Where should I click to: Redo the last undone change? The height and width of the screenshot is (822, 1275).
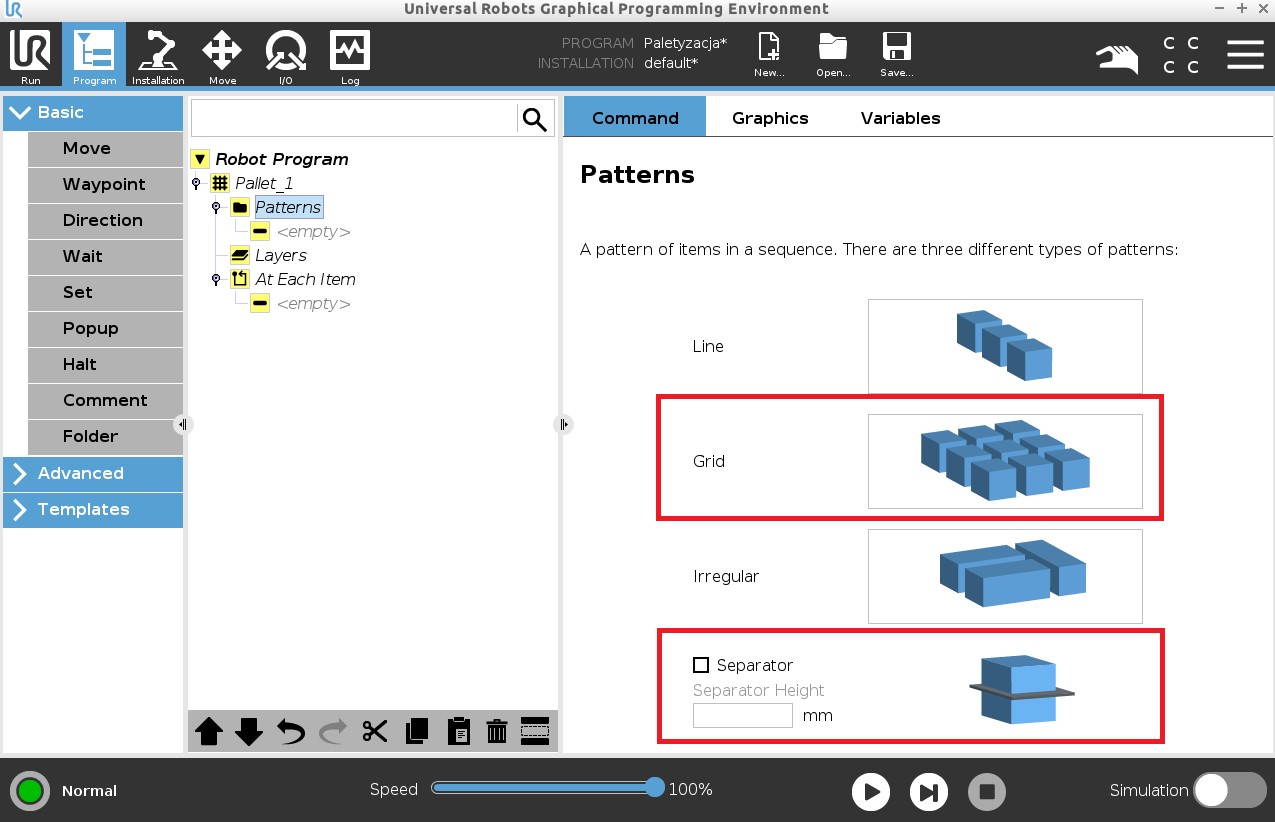click(x=333, y=732)
